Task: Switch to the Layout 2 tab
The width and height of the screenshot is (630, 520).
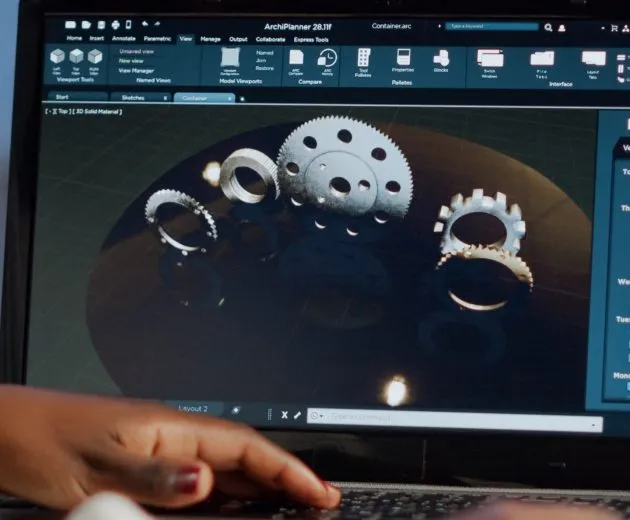Action: tap(193, 409)
